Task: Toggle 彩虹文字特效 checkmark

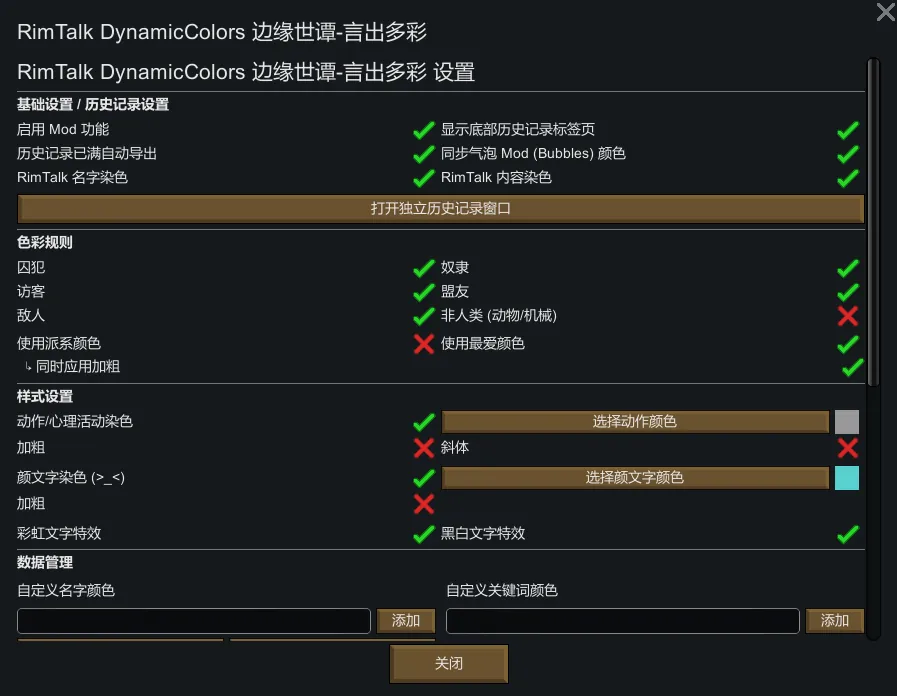Action: [423, 534]
